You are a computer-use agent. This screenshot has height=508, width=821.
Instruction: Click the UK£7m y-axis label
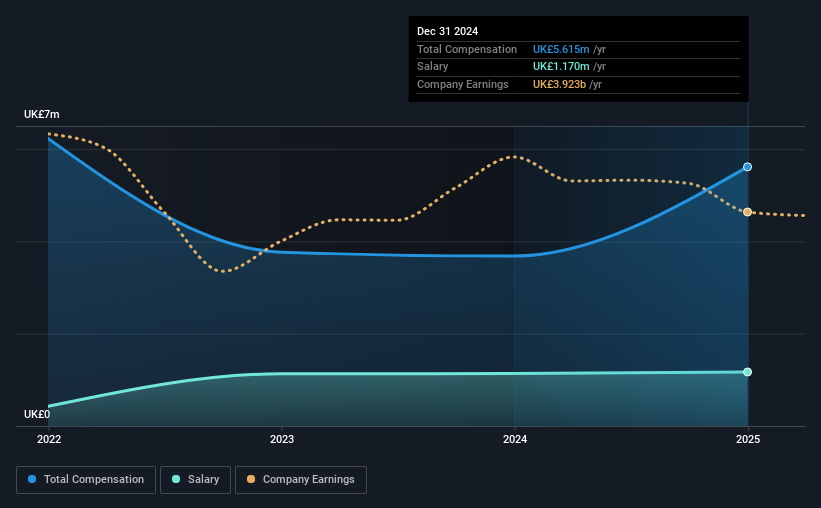(x=41, y=114)
